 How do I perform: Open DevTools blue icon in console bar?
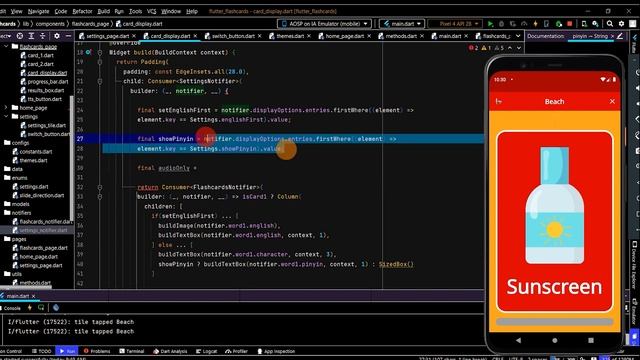point(56,307)
